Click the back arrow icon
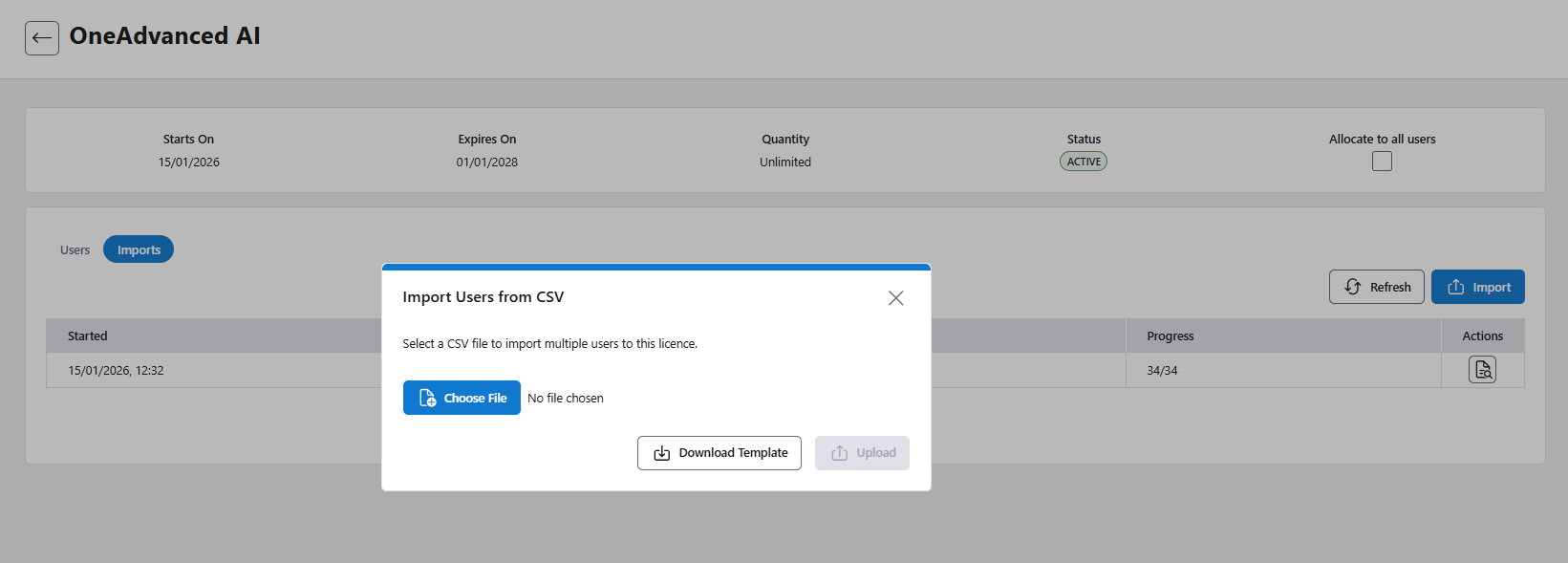The height and width of the screenshot is (563, 1568). click(x=42, y=38)
